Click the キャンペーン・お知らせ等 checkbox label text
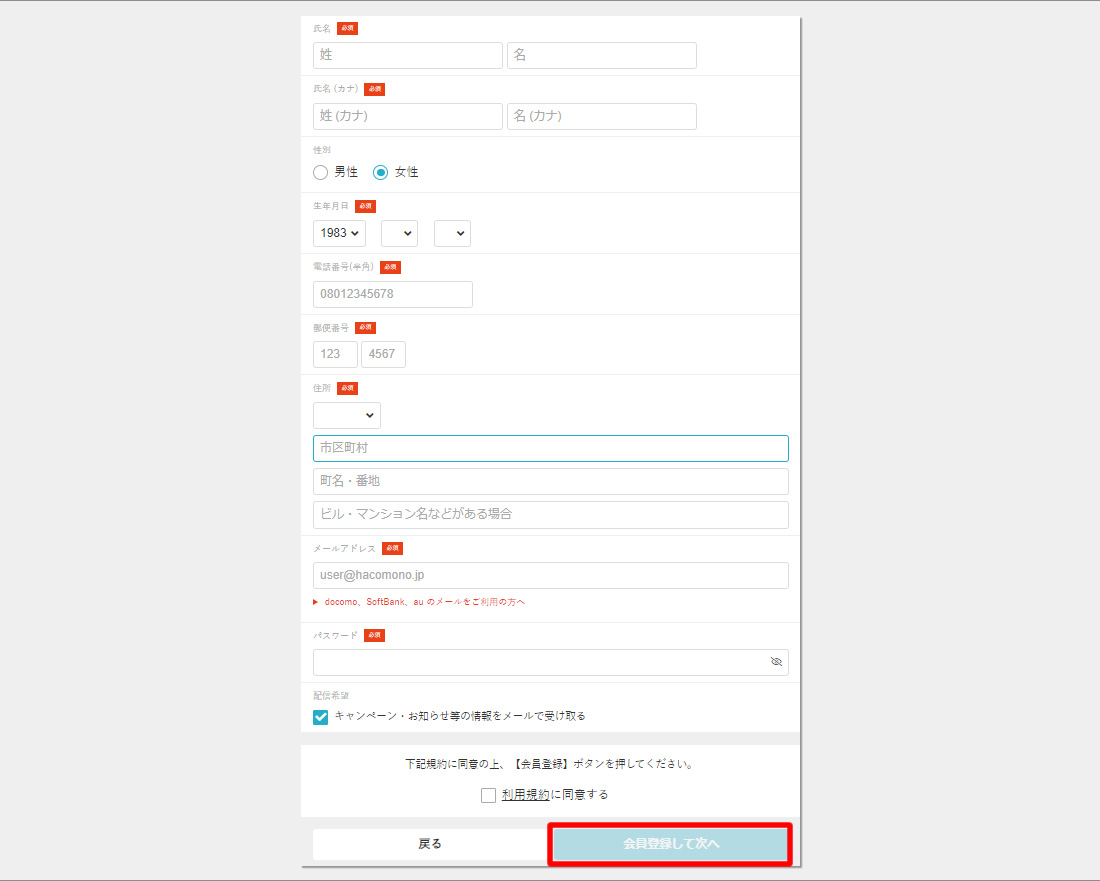 460,716
